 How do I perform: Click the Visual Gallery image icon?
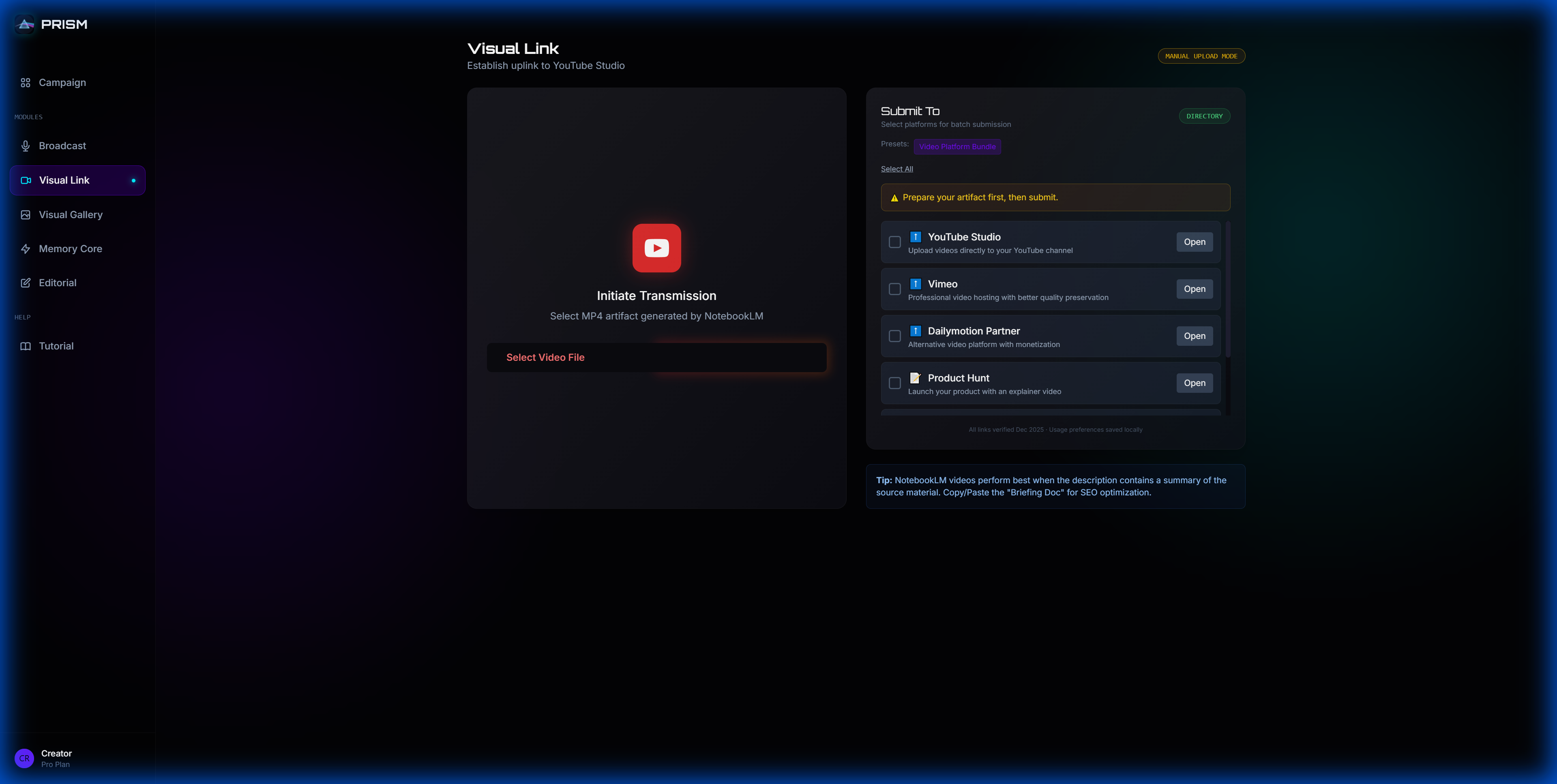[26, 214]
